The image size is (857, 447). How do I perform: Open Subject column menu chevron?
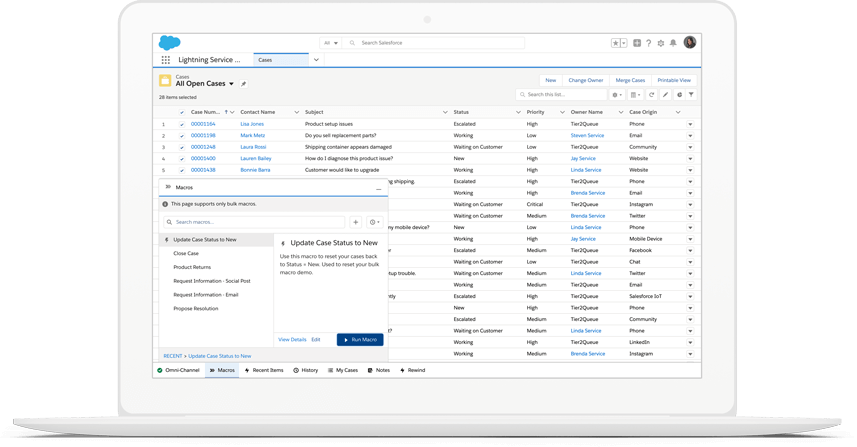pyautogui.click(x=445, y=113)
